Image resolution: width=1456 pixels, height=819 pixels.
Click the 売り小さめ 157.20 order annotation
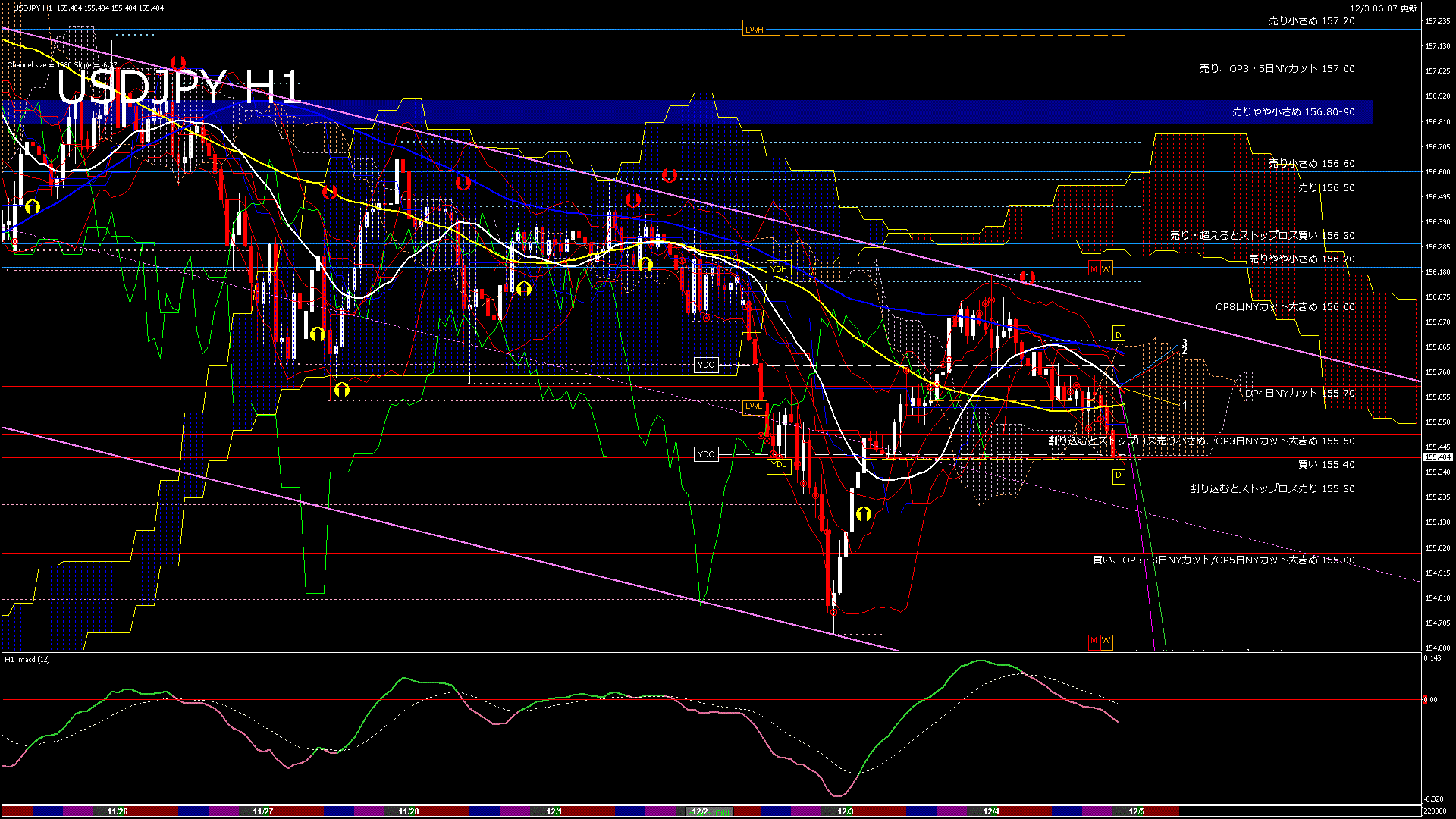click(x=1311, y=21)
